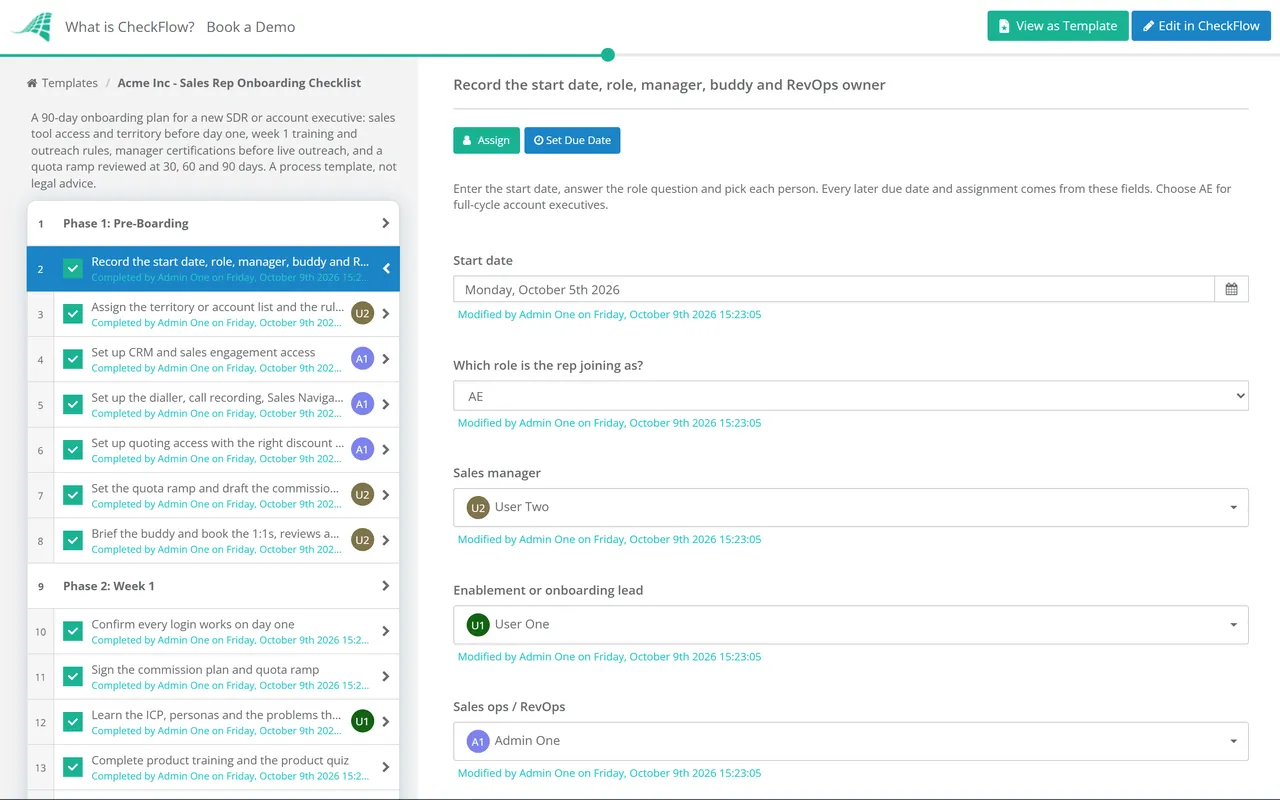
Task: Click the A1 avatar in Sales ops field
Action: (x=478, y=741)
